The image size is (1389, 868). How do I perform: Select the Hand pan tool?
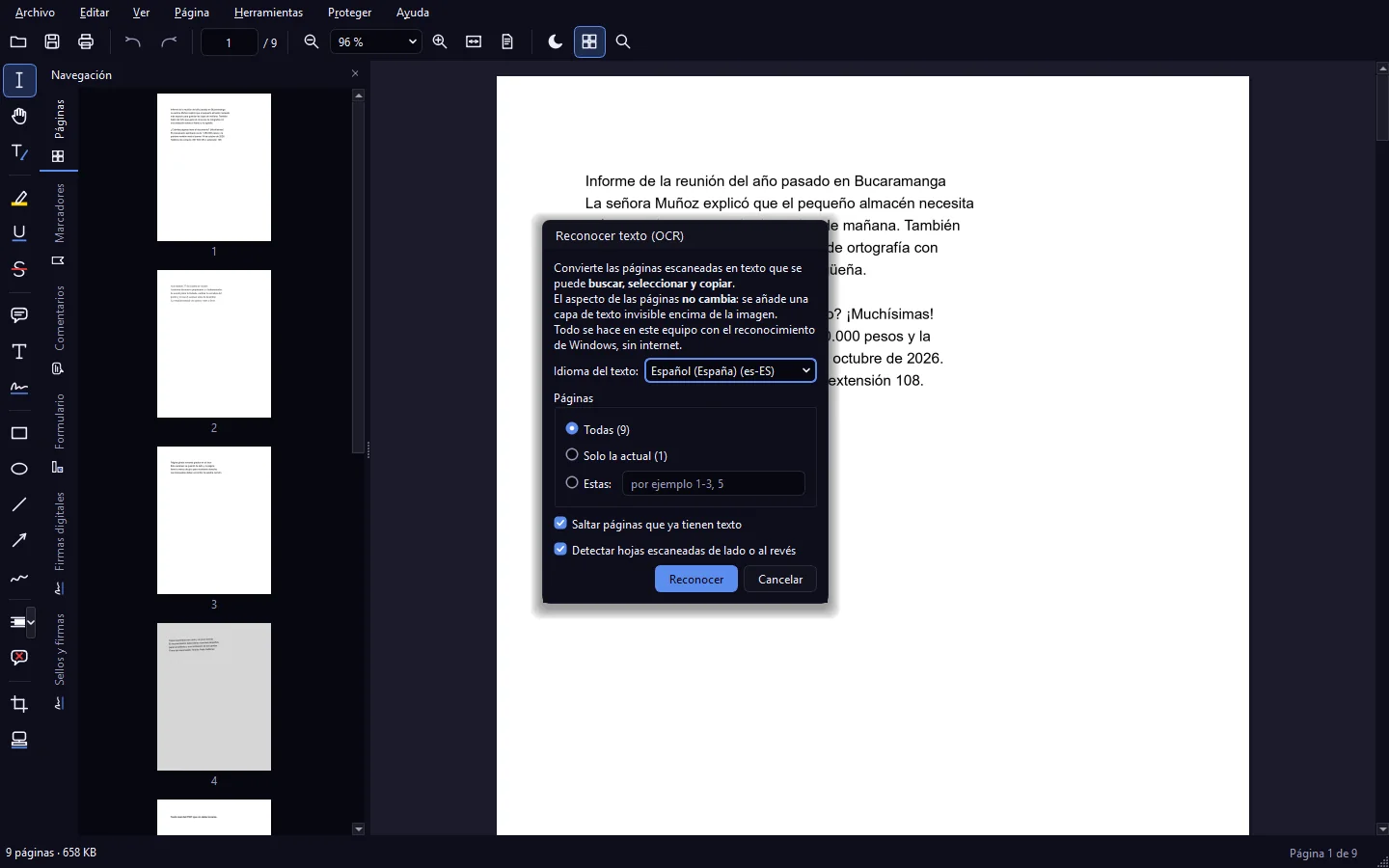pyautogui.click(x=19, y=117)
